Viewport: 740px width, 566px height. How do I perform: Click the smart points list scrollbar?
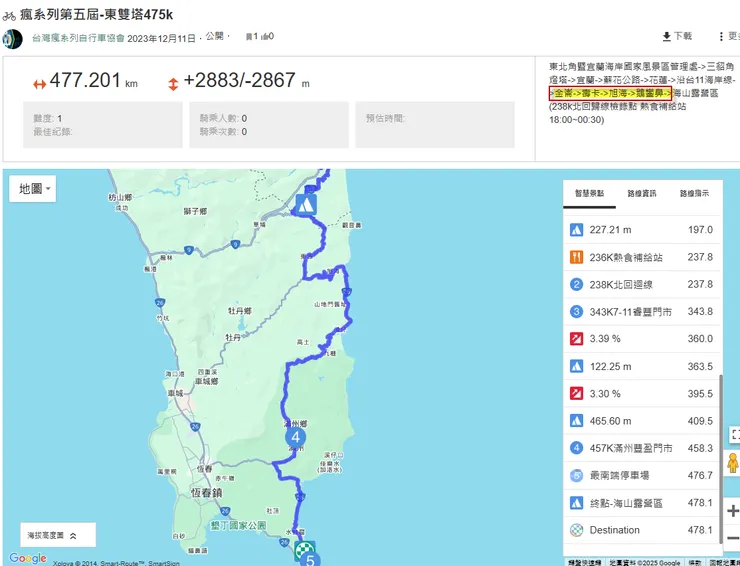click(720, 459)
